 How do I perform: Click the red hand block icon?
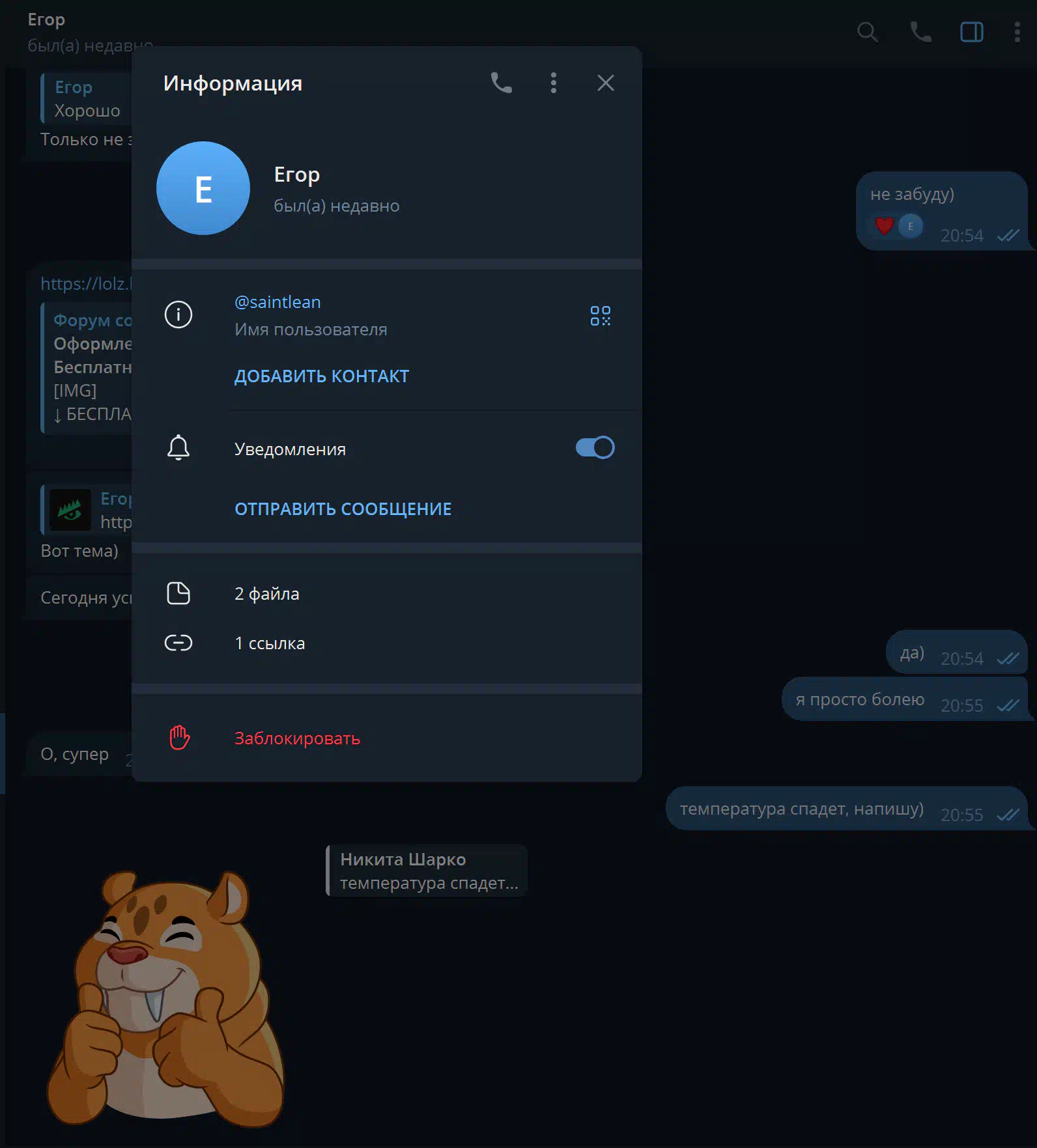click(x=179, y=738)
